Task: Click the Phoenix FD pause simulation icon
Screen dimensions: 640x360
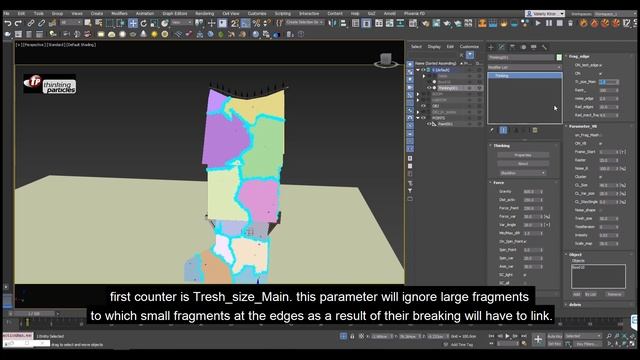Action: pyautogui.click(x=549, y=23)
